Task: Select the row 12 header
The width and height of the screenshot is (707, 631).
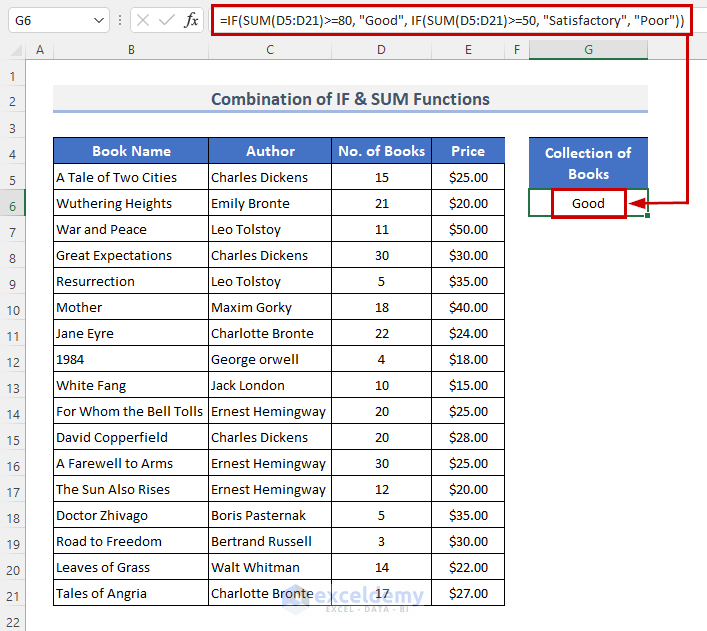Action: [14, 359]
